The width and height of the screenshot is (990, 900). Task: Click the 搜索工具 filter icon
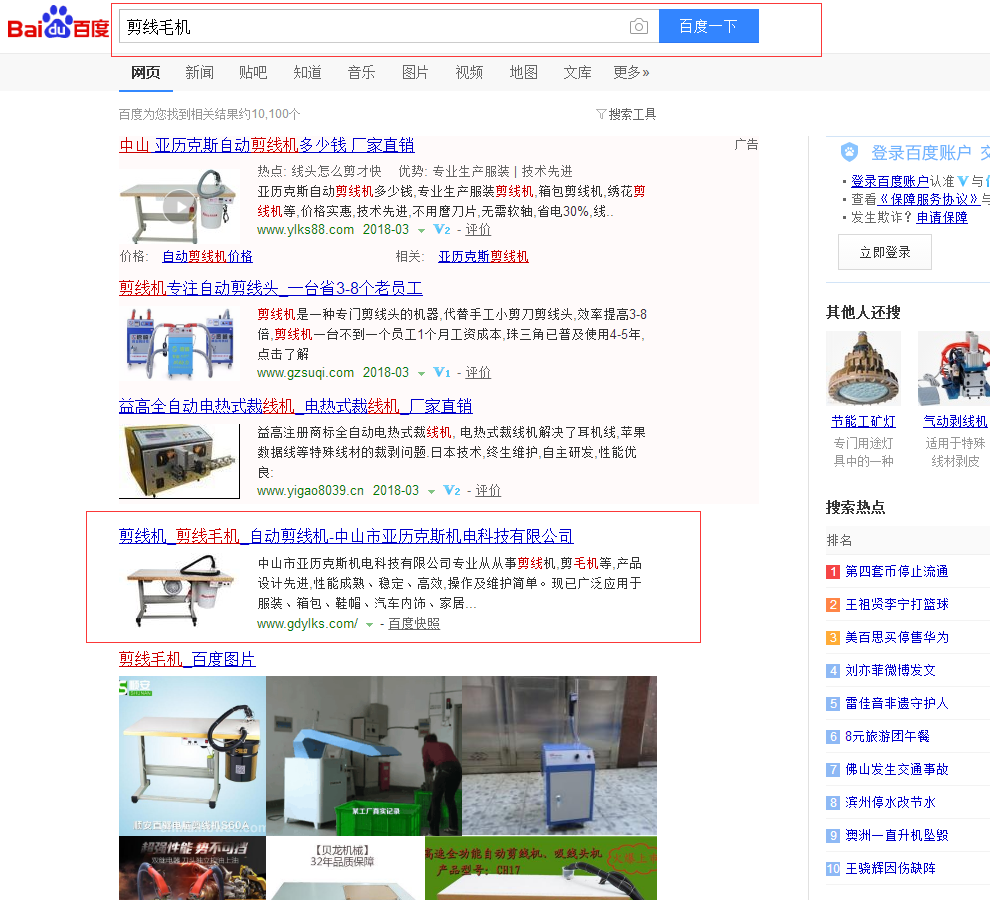(x=601, y=114)
